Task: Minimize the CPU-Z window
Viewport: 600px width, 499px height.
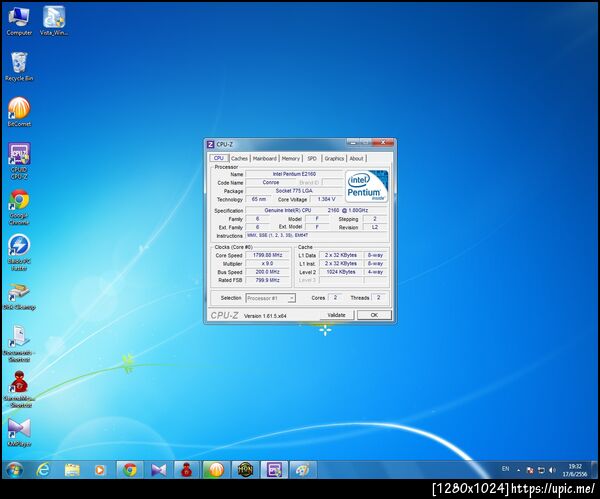Action: coord(353,142)
